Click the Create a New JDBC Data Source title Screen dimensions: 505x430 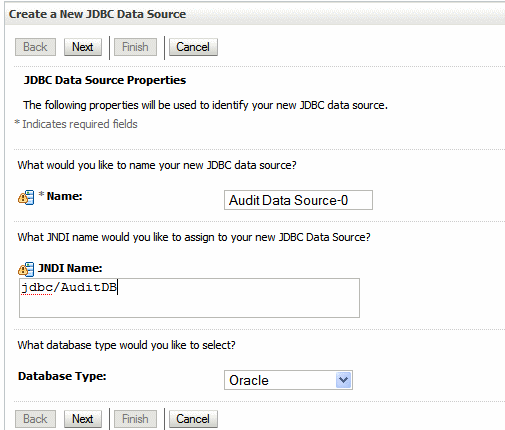(97, 14)
